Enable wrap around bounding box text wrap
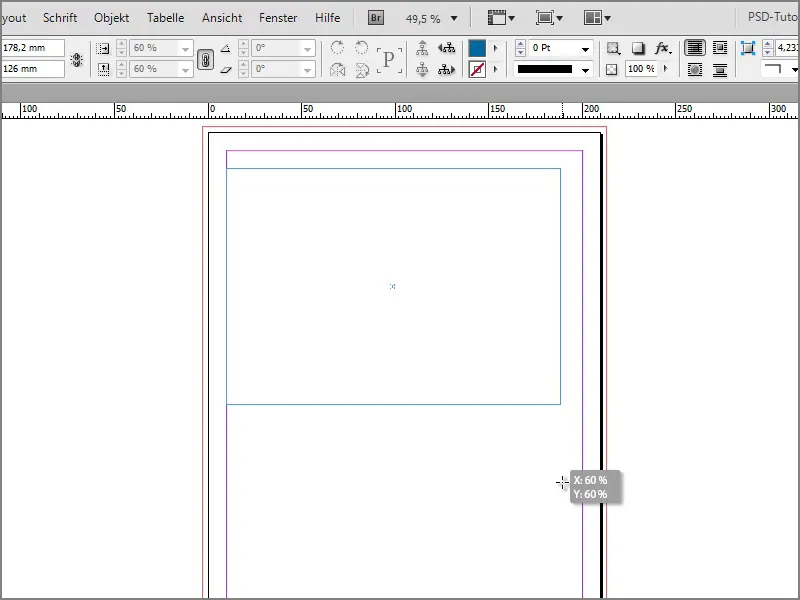Viewport: 800px width, 600px height. (720, 48)
